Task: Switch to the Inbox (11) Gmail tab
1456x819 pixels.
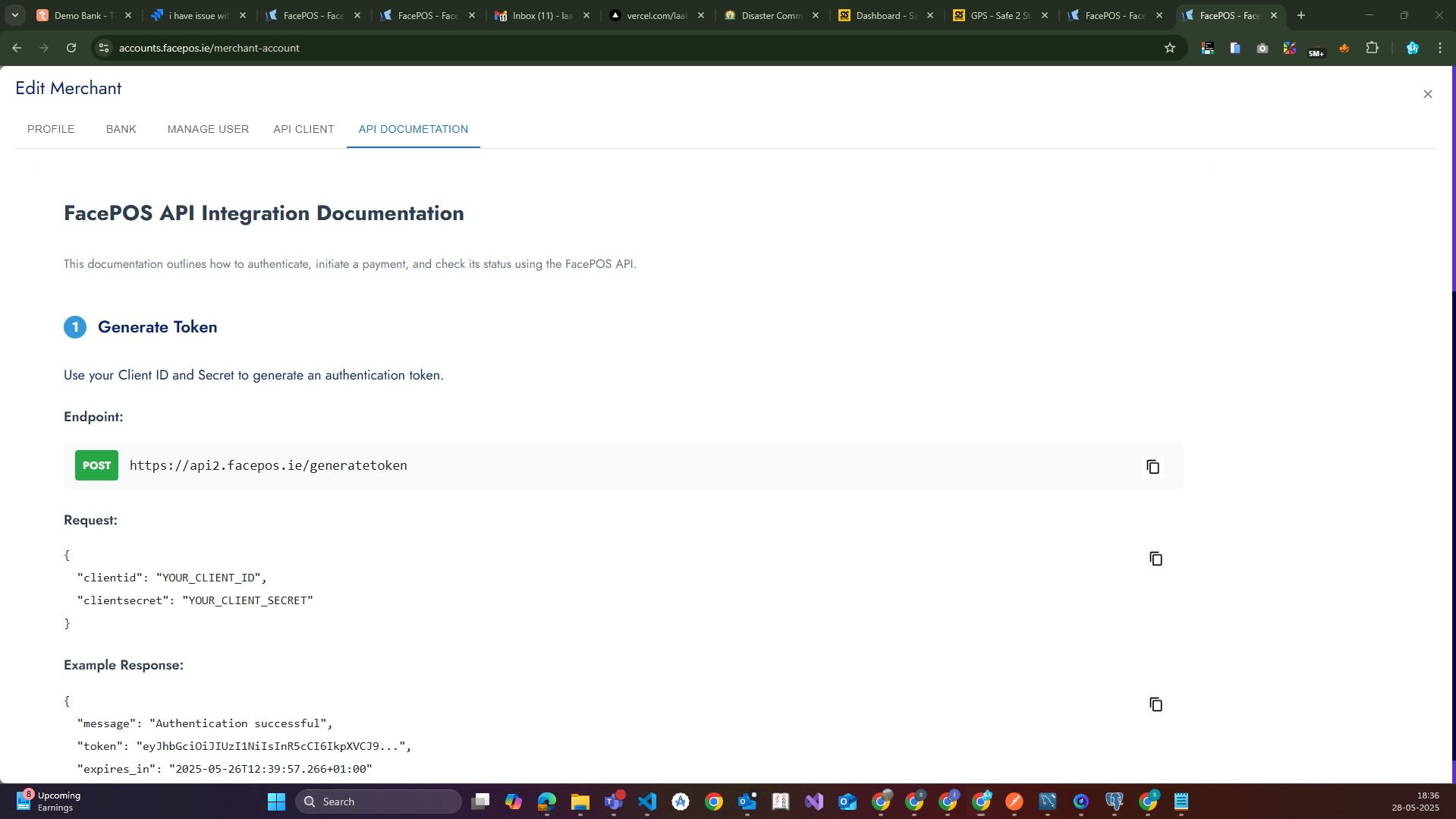Action: [x=542, y=15]
